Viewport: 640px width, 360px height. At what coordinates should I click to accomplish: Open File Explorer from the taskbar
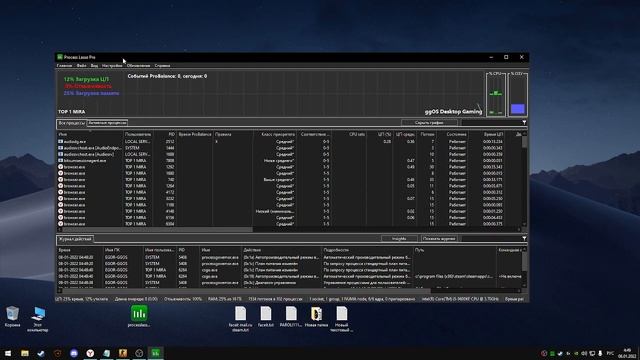click(24, 353)
